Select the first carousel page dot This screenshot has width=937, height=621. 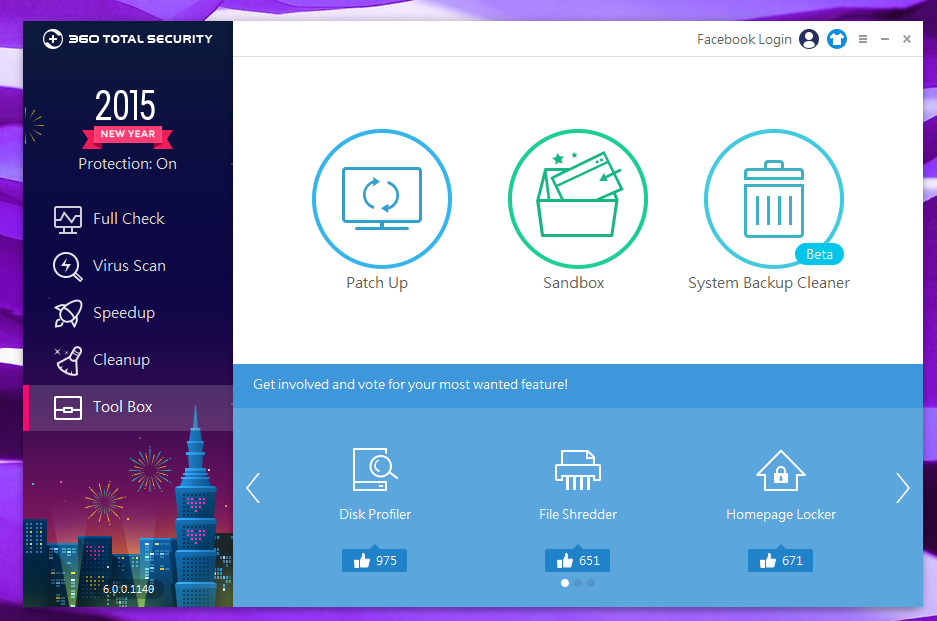[565, 583]
